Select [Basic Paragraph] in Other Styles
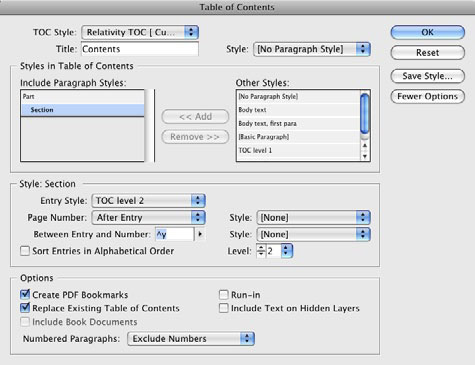475x365 pixels. [x=298, y=137]
